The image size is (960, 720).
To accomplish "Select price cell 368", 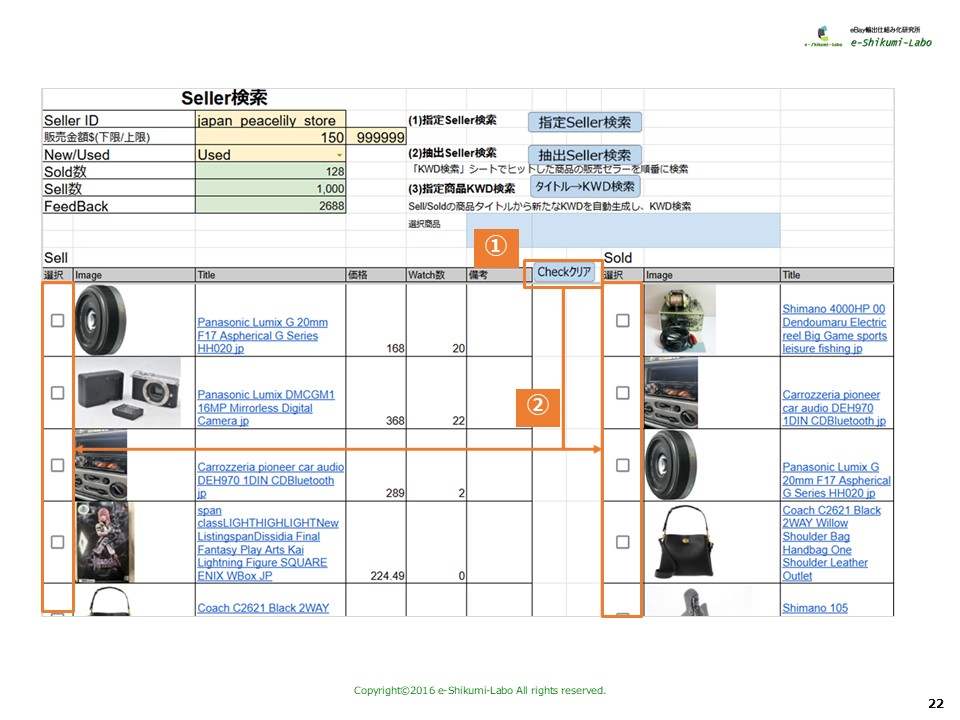I will point(376,392).
